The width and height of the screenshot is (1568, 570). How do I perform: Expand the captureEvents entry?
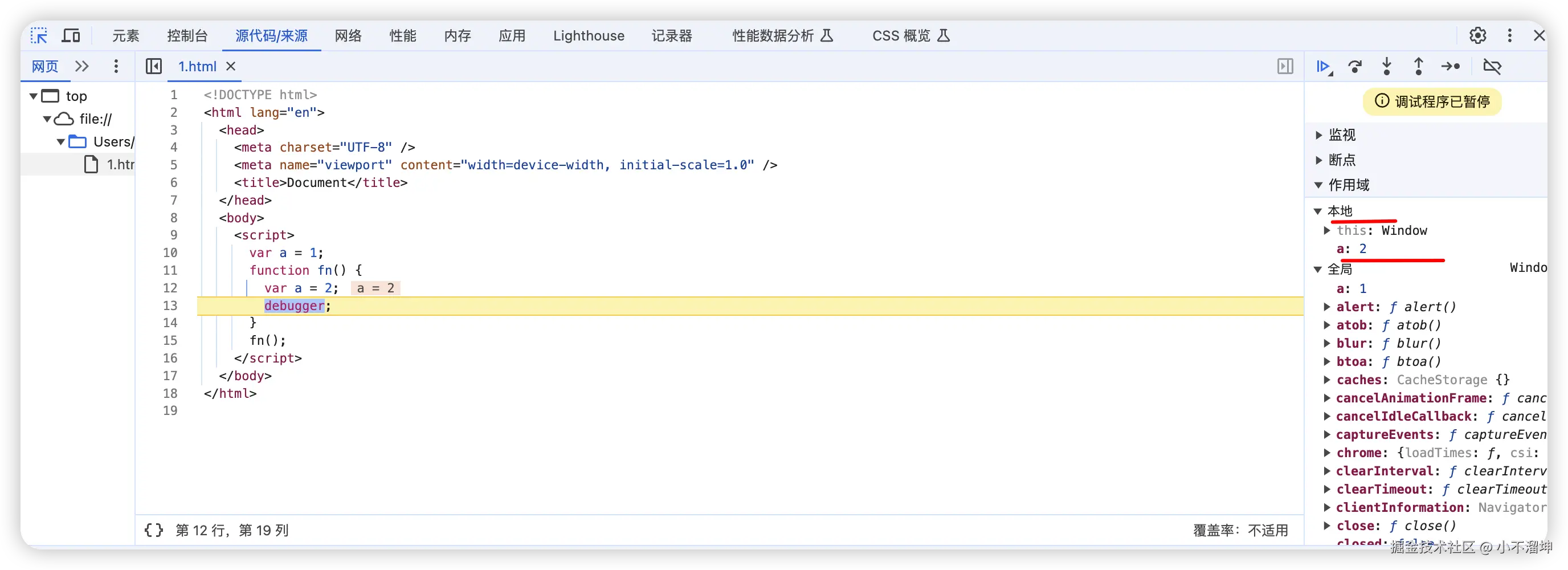click(x=1327, y=434)
